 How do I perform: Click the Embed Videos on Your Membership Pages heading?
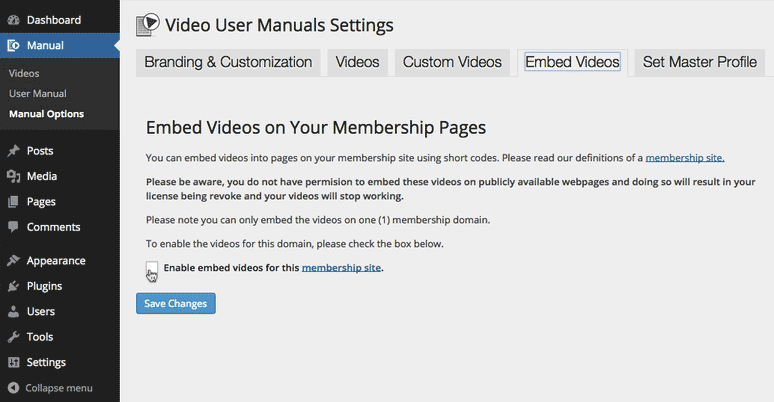[x=316, y=127]
